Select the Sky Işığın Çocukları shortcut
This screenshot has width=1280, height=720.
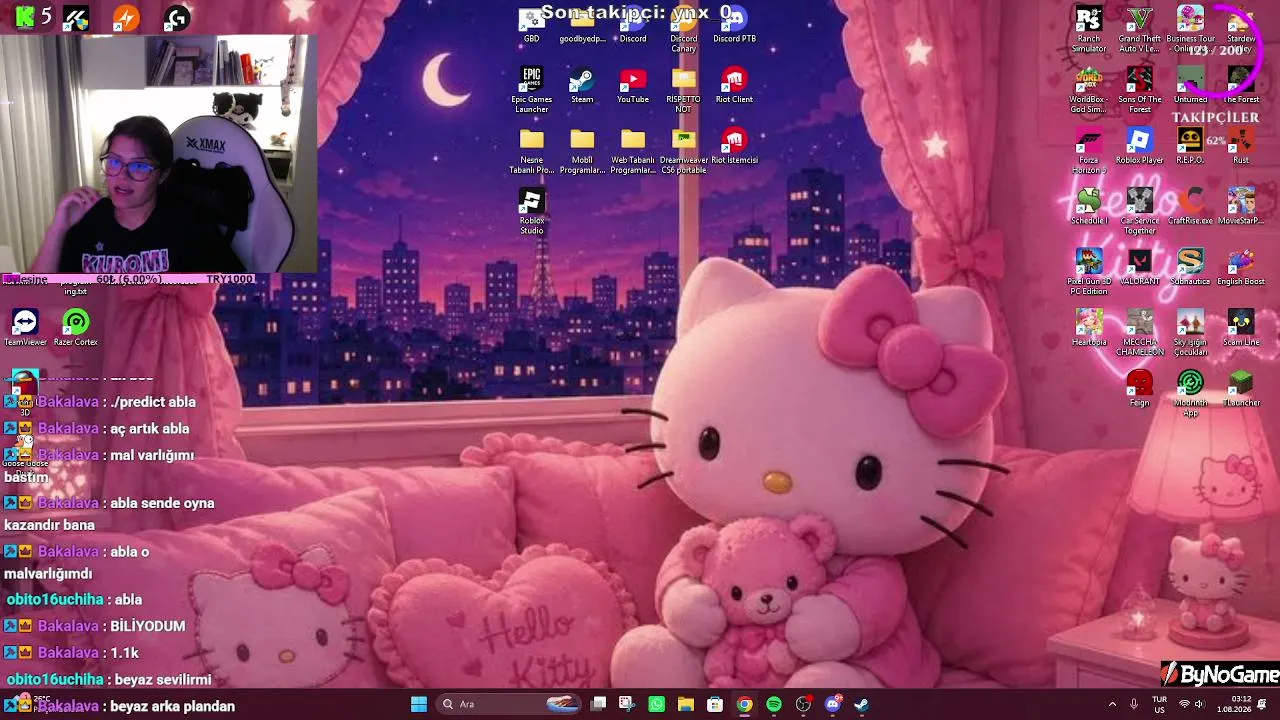click(x=1190, y=333)
